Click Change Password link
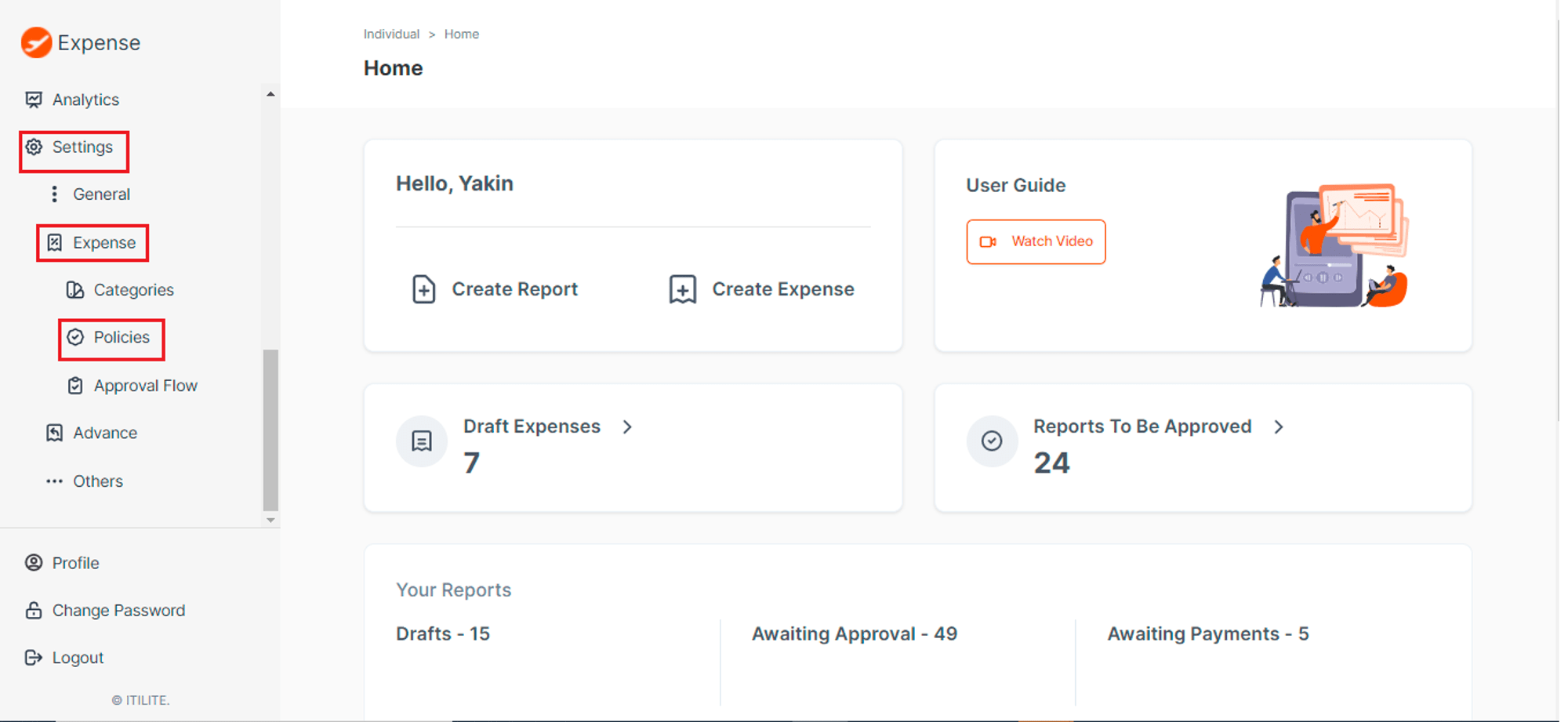 118,610
